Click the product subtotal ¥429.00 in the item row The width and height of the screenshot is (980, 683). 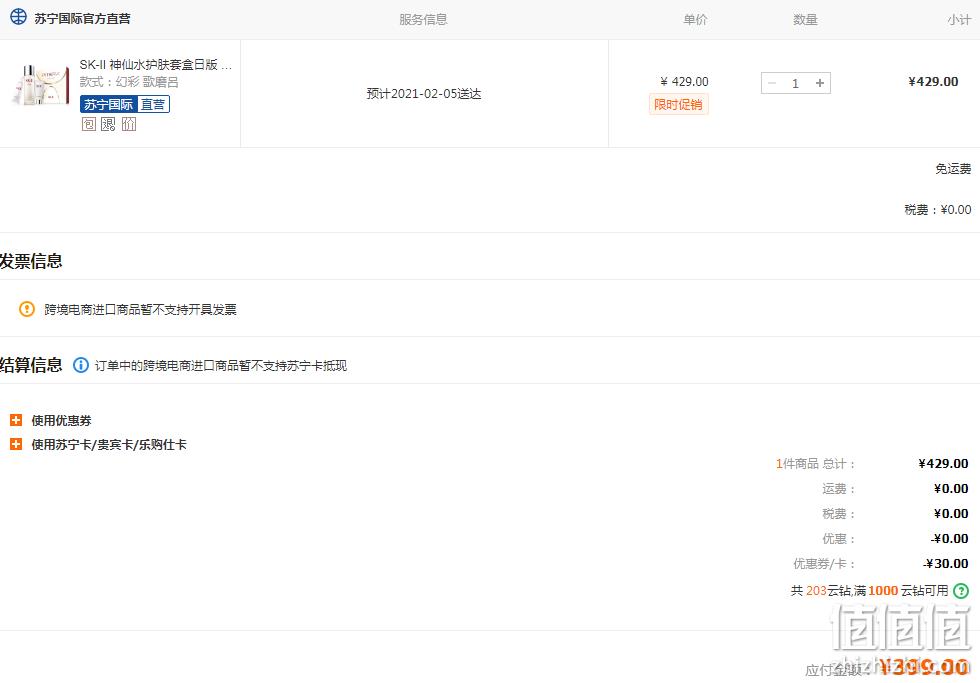click(933, 81)
